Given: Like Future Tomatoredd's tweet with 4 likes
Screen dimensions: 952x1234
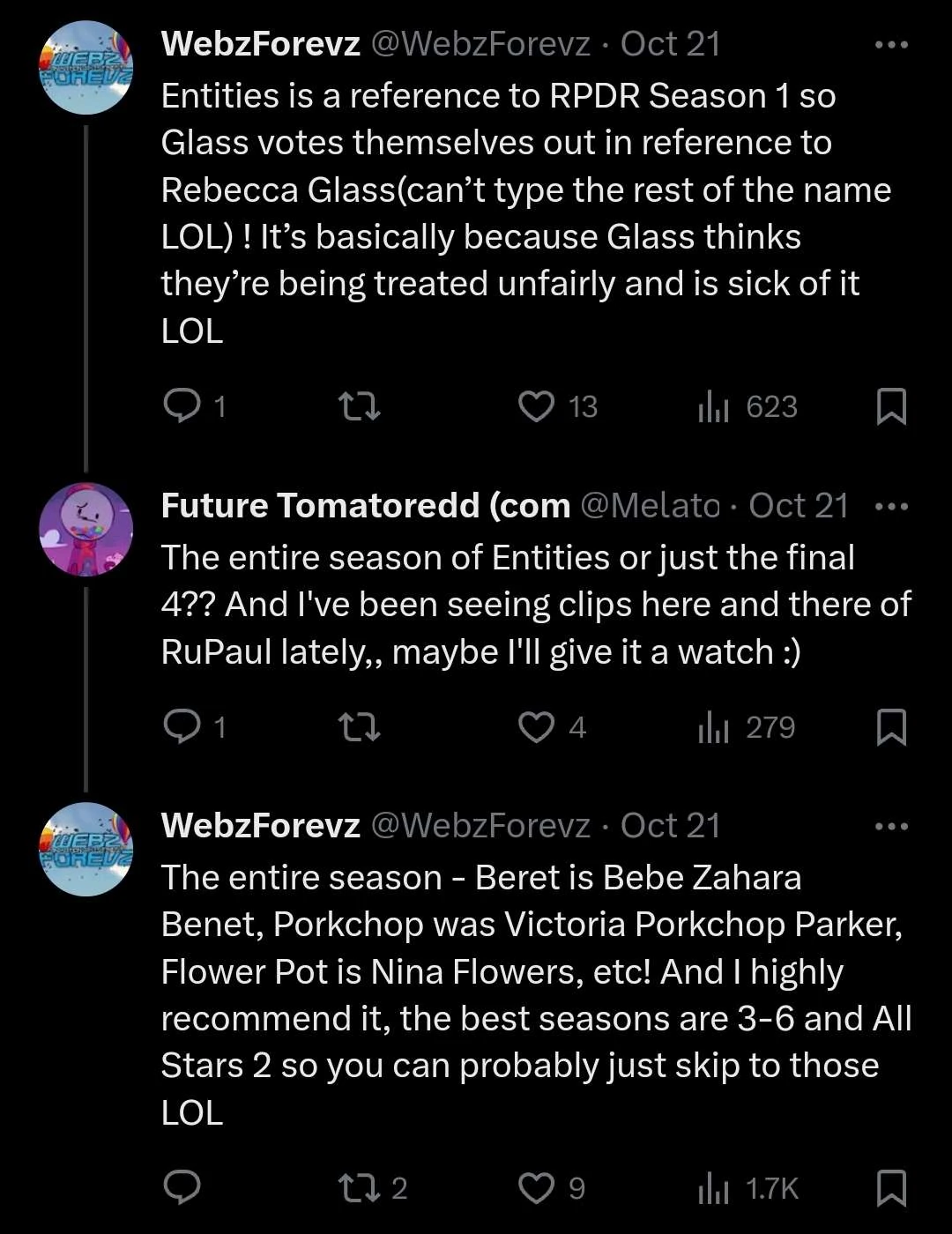Looking at the screenshot, I should (x=536, y=727).
